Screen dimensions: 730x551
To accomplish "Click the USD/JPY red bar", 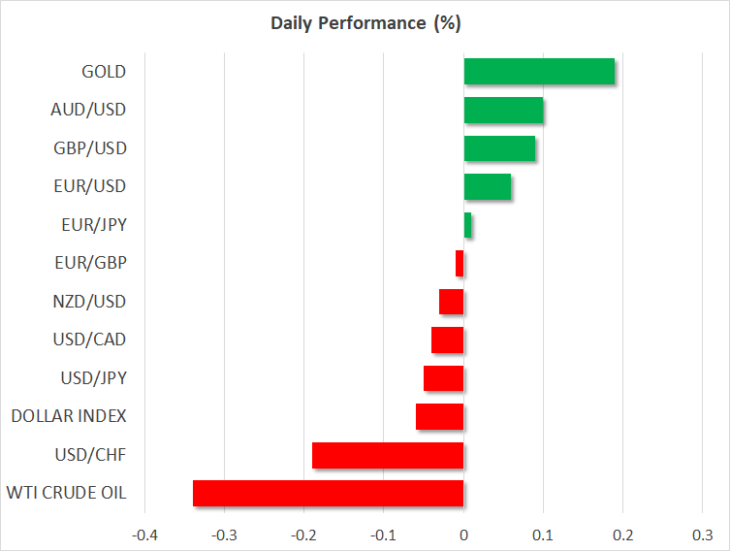I will pos(443,379).
